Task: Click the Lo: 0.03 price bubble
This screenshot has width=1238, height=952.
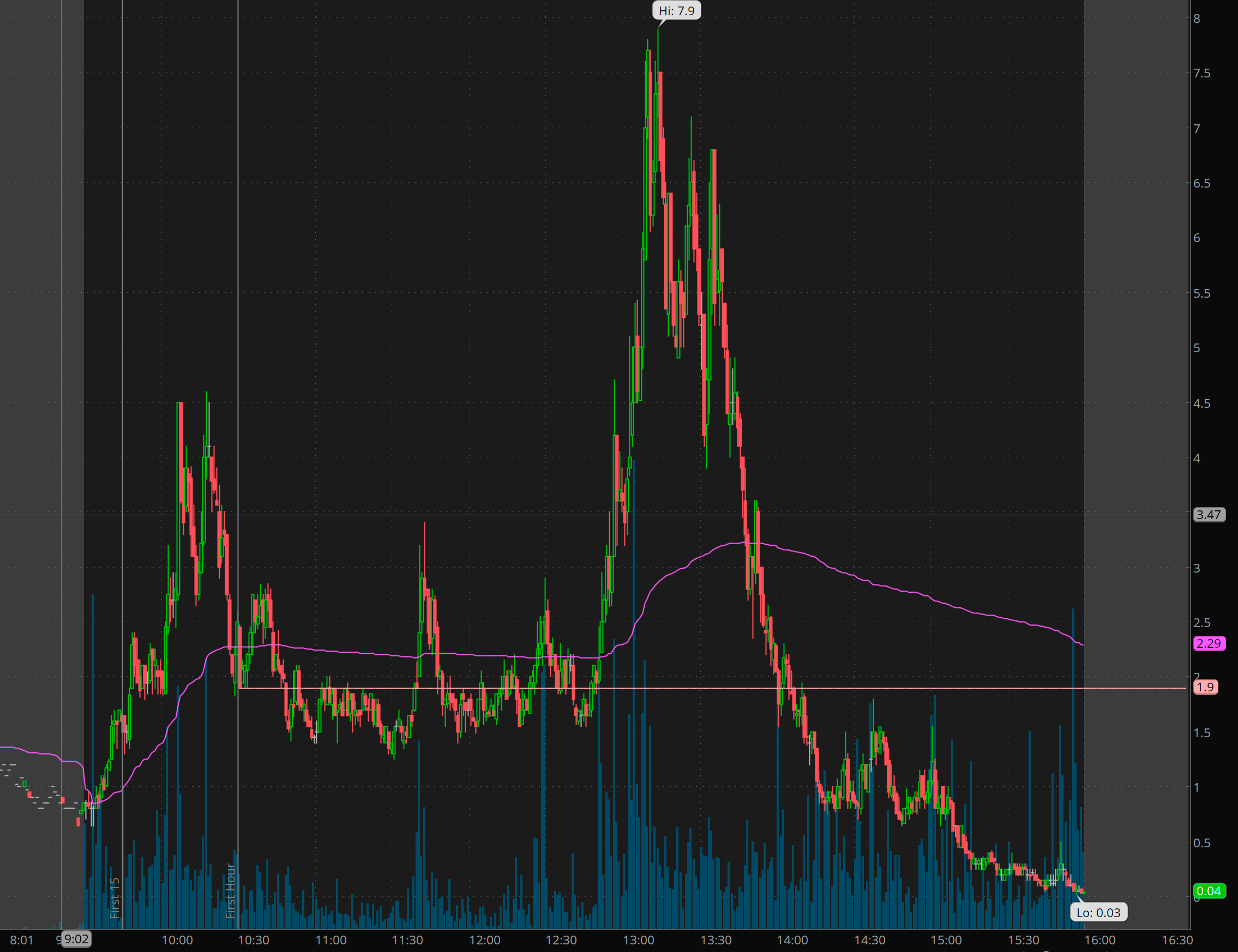Action: 1098,912
